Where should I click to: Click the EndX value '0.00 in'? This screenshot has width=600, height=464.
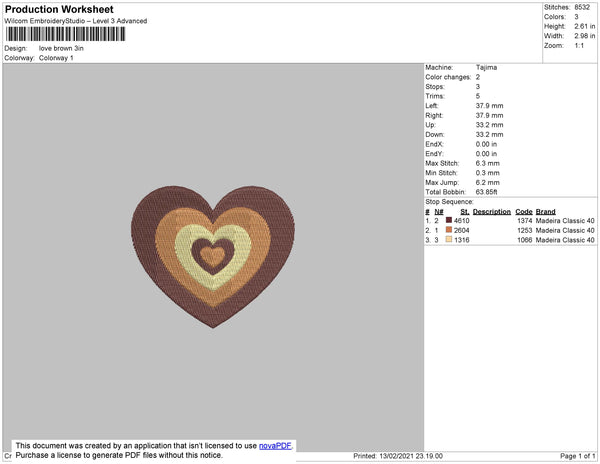486,144
